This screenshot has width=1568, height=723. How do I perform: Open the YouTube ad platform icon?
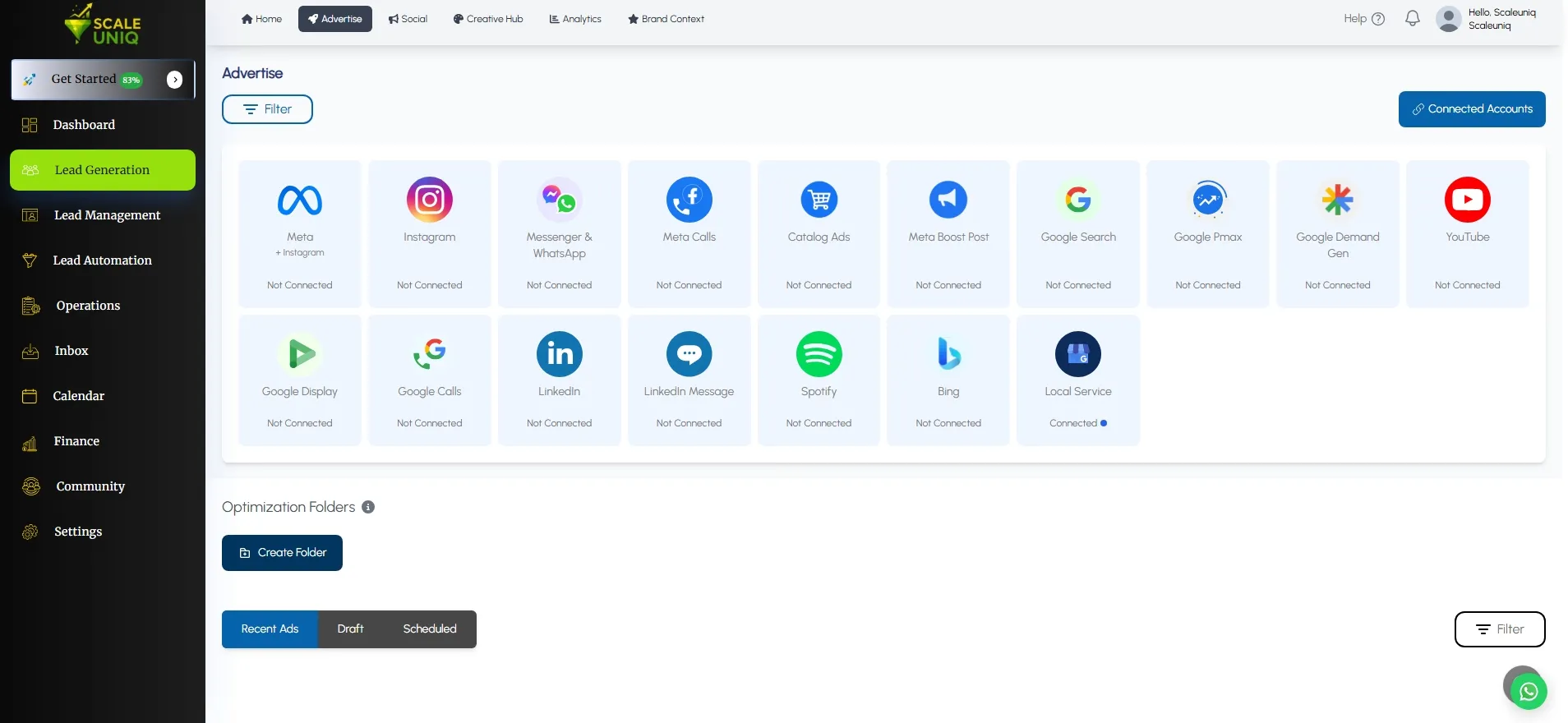point(1468,200)
